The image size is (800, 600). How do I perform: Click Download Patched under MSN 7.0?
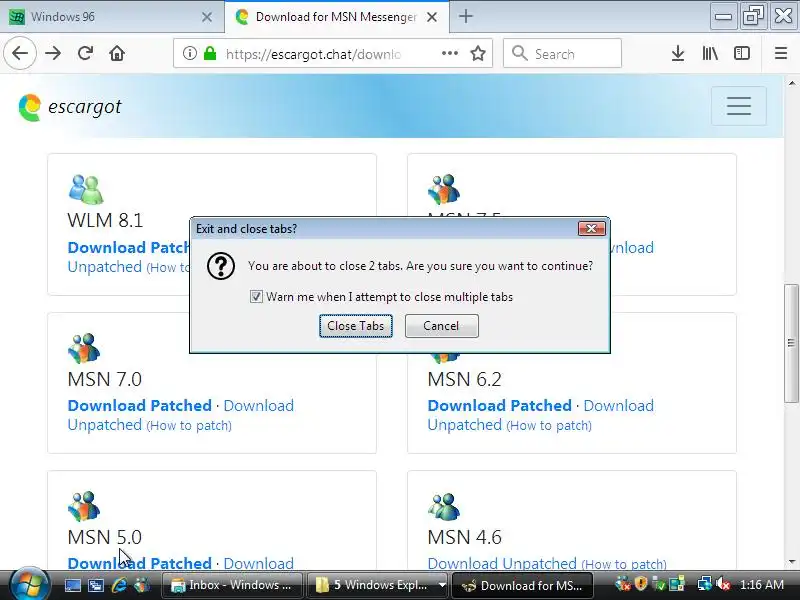pyautogui.click(x=139, y=406)
